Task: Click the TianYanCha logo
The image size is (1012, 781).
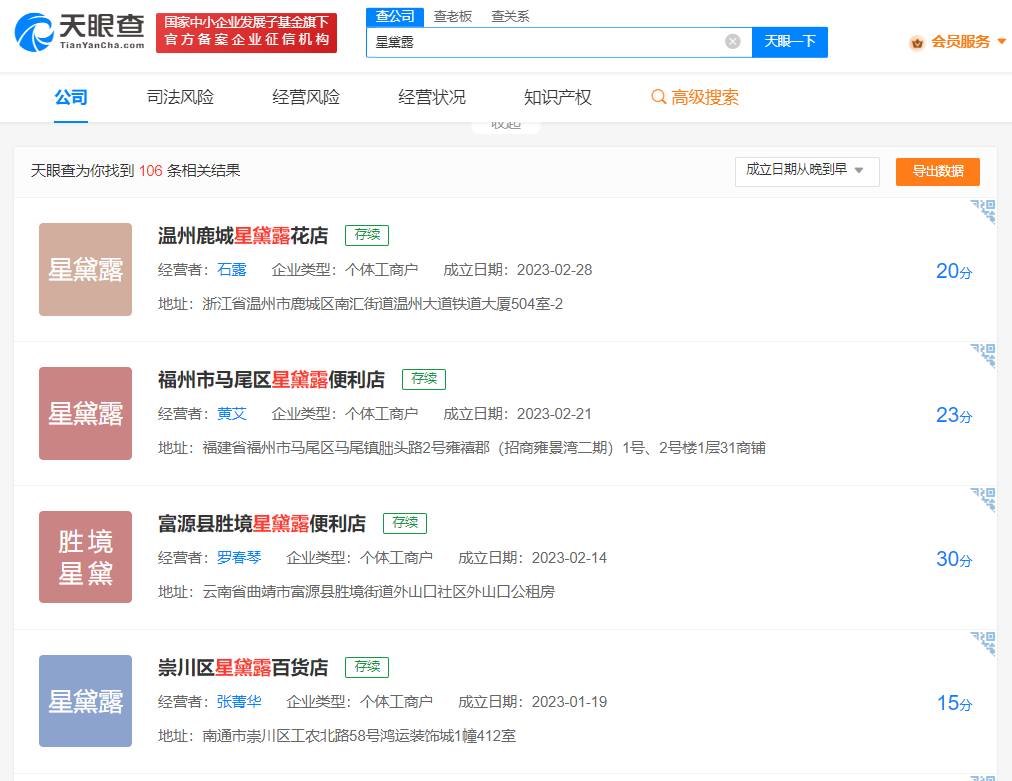Action: click(x=79, y=32)
